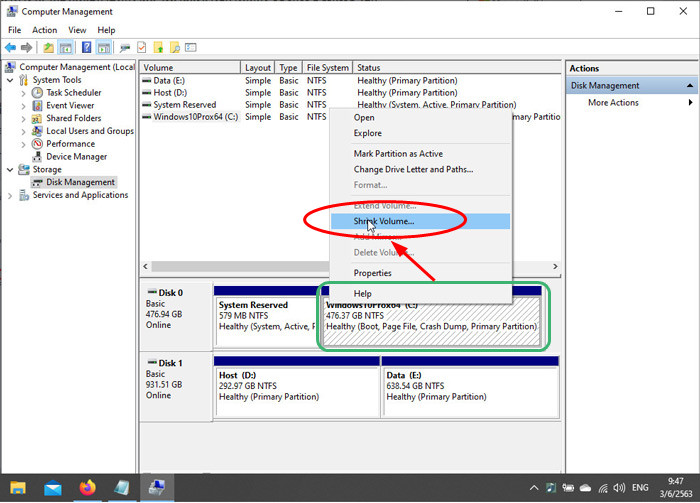
Task: Click the grey Forward arrow in the toolbar
Action: pyautogui.click(x=26, y=47)
